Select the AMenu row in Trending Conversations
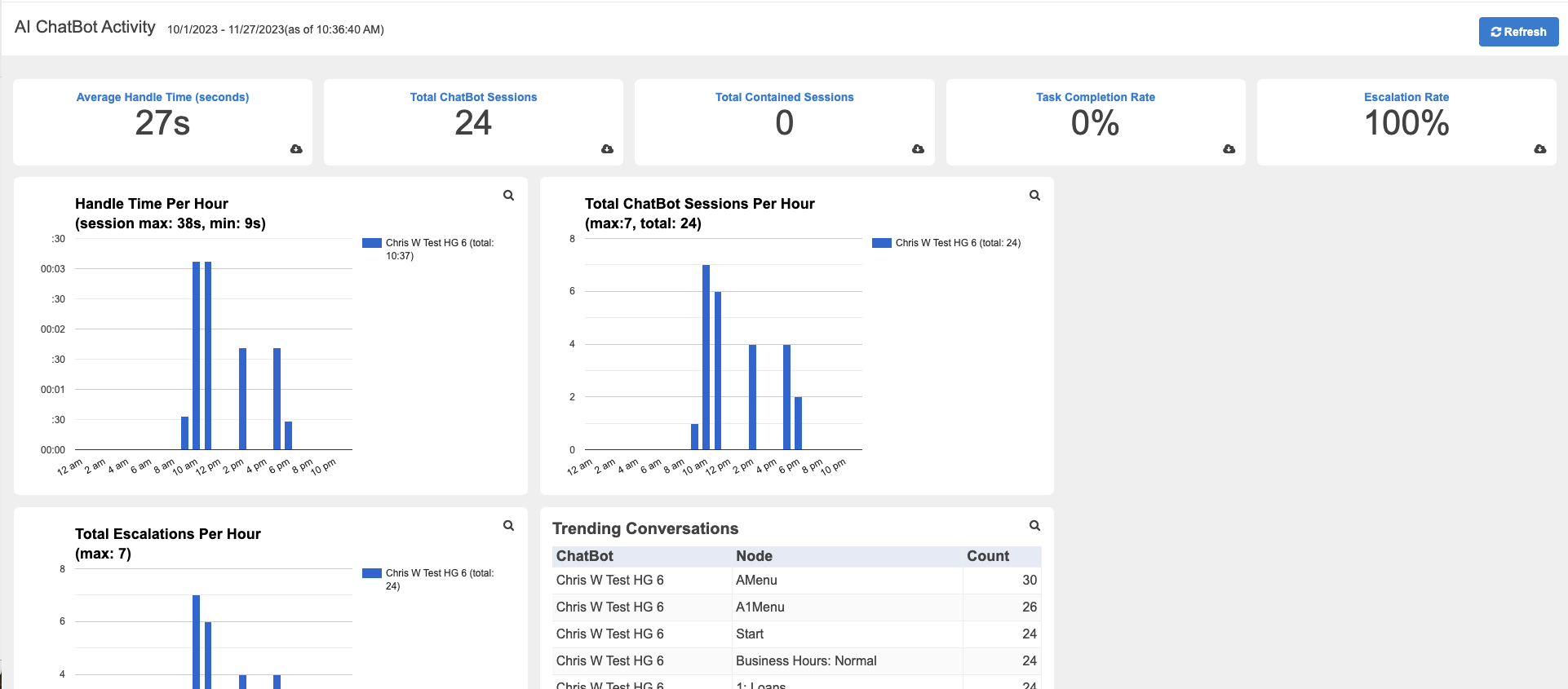Viewport: 1568px width, 689px height. point(756,581)
